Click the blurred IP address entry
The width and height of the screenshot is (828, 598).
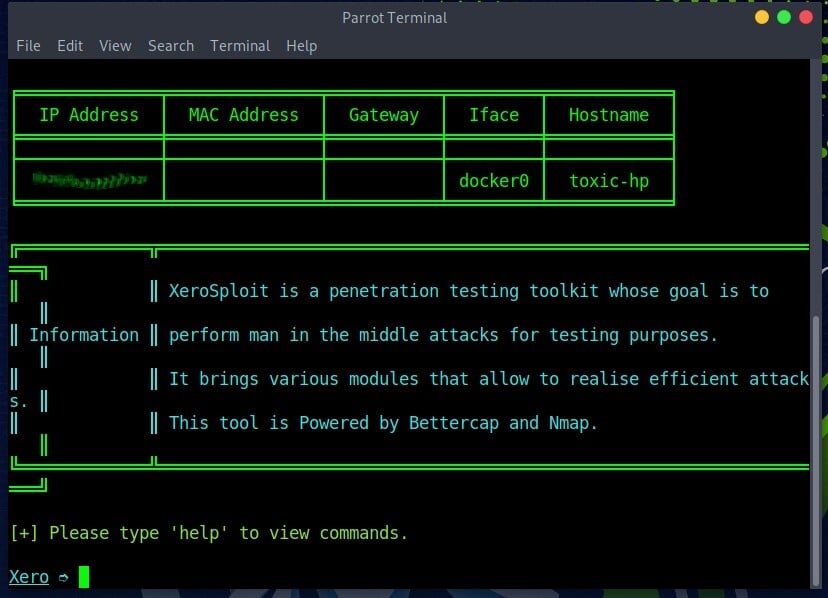click(89, 180)
